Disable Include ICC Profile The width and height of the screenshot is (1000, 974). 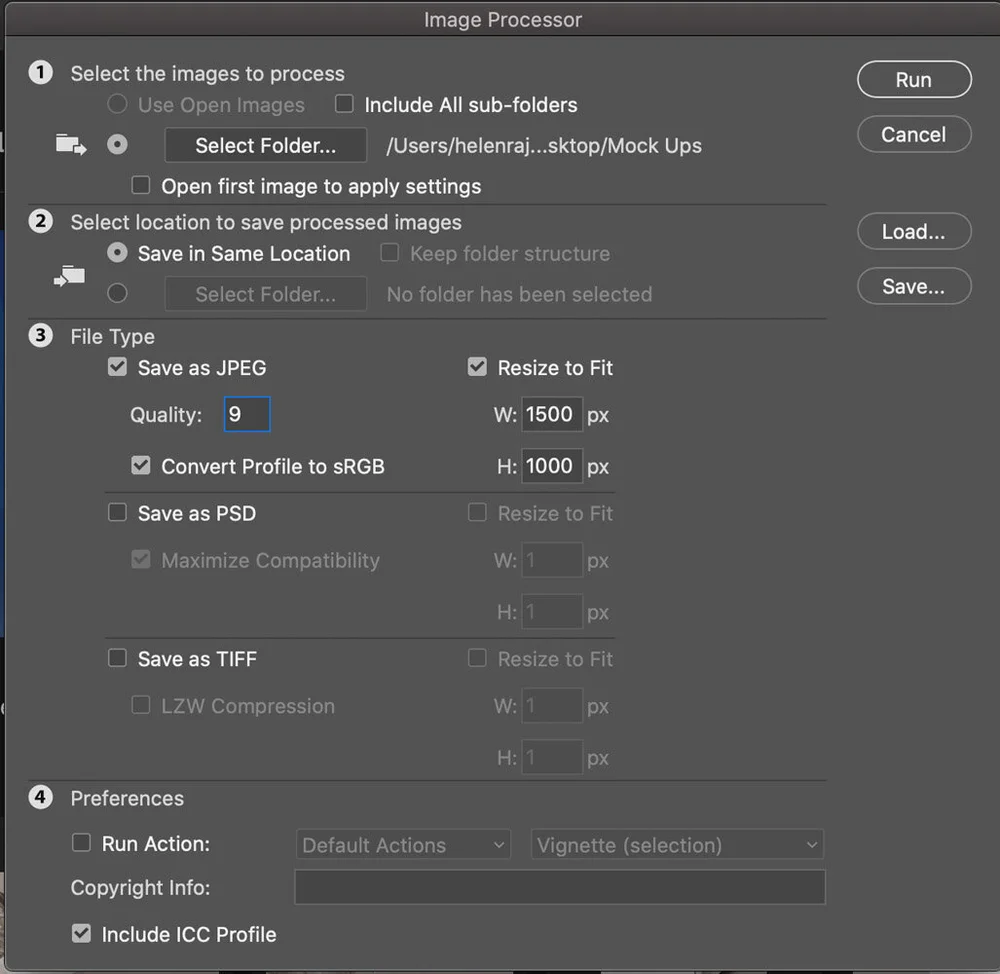[81, 934]
